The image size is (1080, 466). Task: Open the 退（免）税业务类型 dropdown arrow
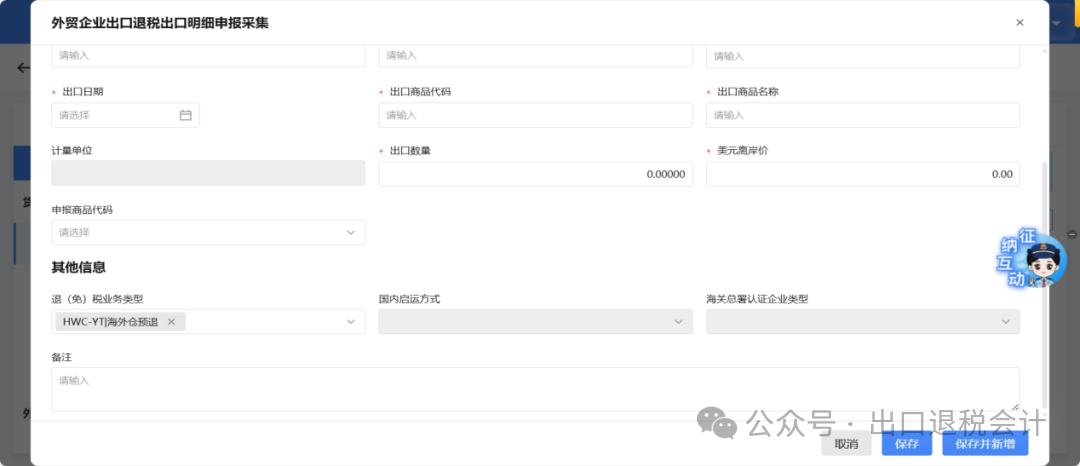pyautogui.click(x=351, y=321)
